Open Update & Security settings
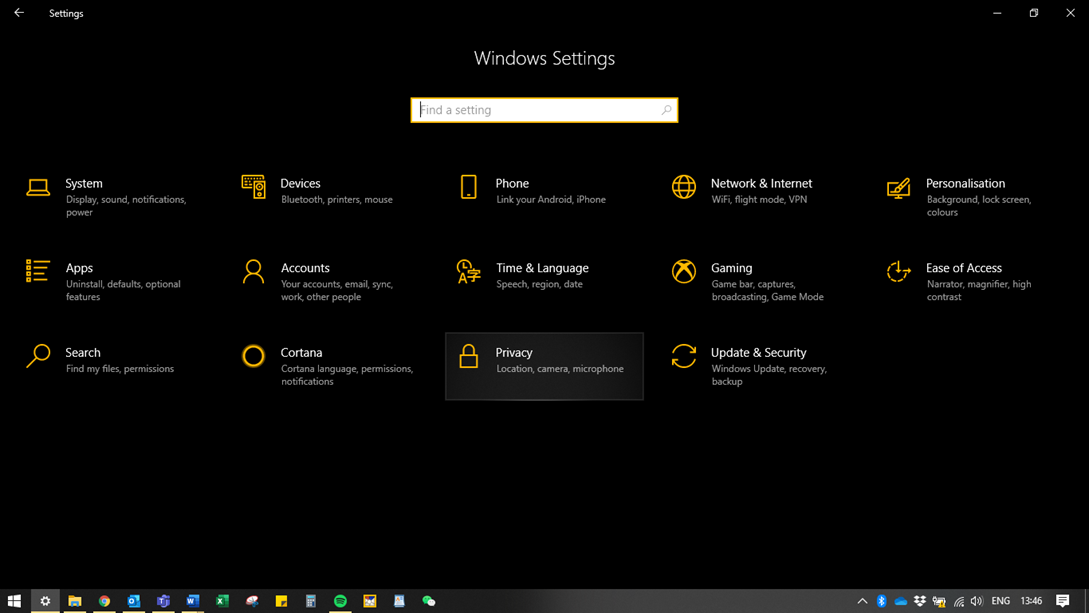 click(758, 353)
